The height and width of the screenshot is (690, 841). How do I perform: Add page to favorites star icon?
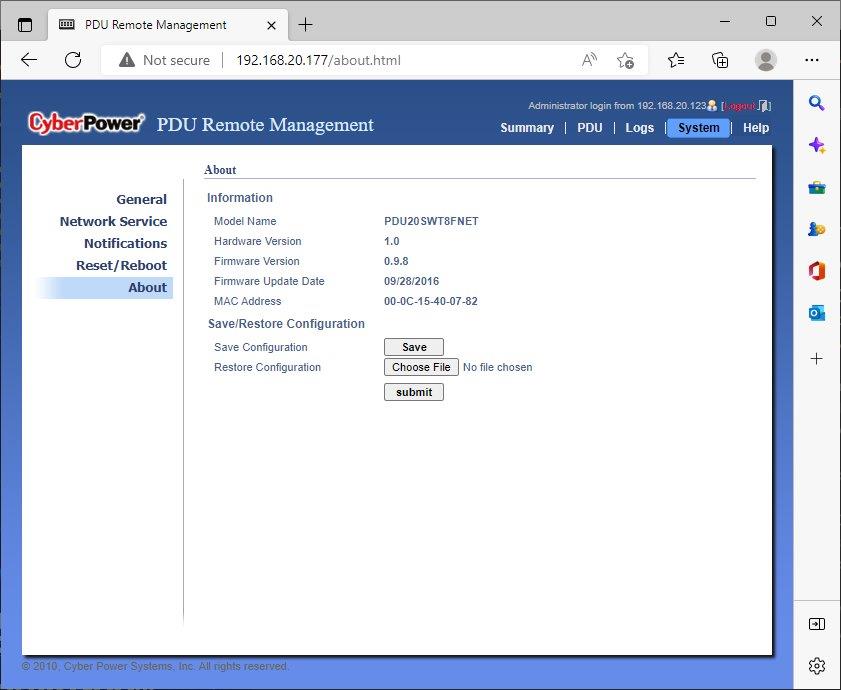point(625,60)
